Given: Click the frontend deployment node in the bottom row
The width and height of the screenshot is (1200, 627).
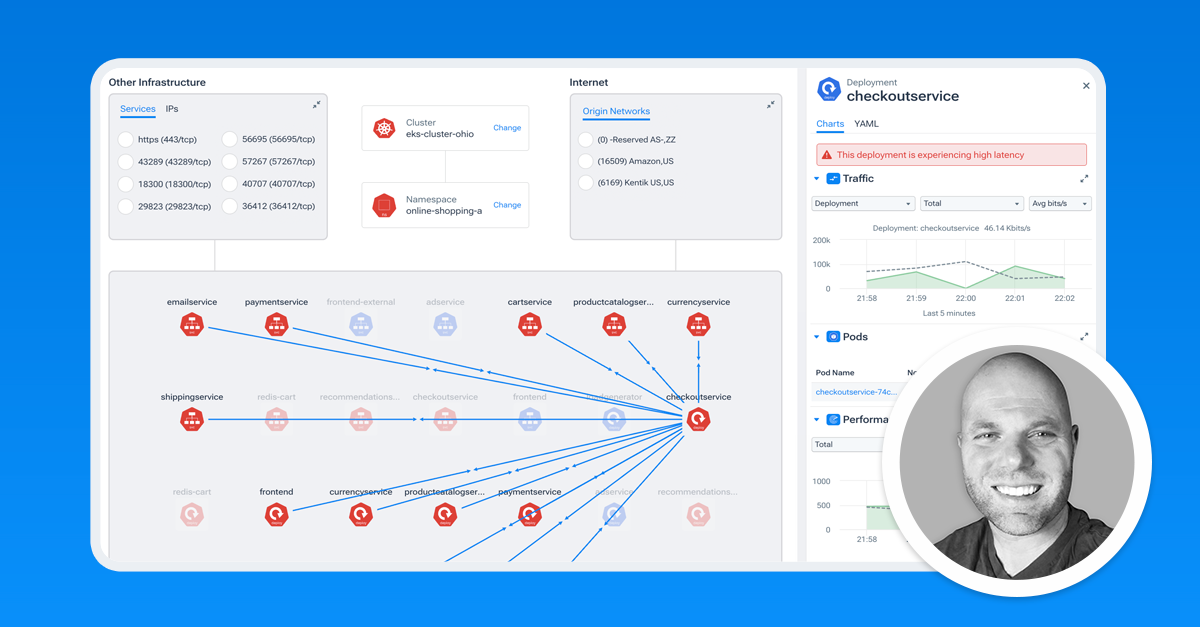Looking at the screenshot, I should point(276,515).
